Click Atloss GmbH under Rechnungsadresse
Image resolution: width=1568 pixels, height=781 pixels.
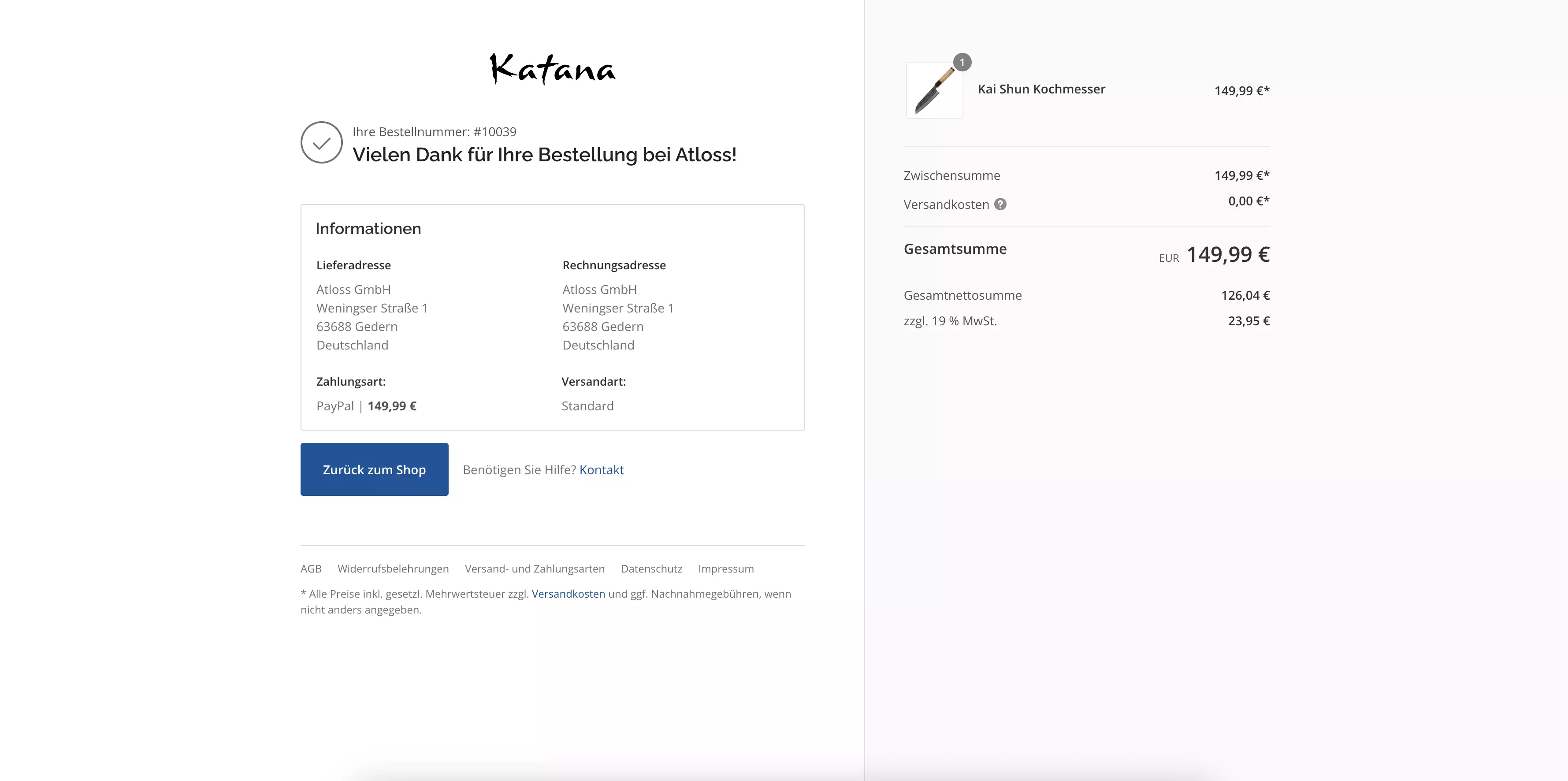pos(599,290)
